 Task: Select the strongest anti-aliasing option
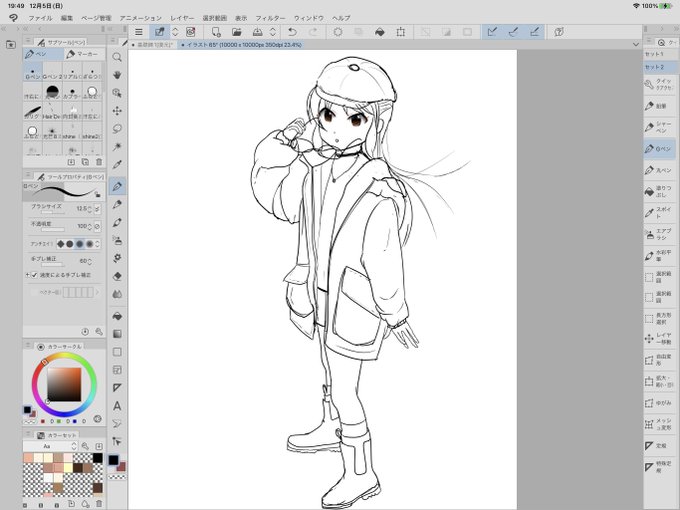point(89,244)
